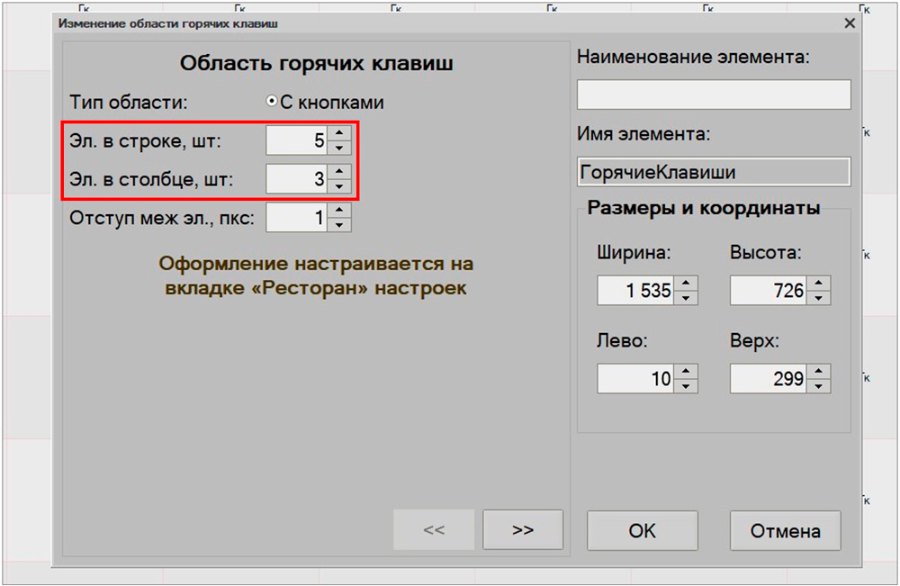Confirm changes with the OK button

pos(642,531)
